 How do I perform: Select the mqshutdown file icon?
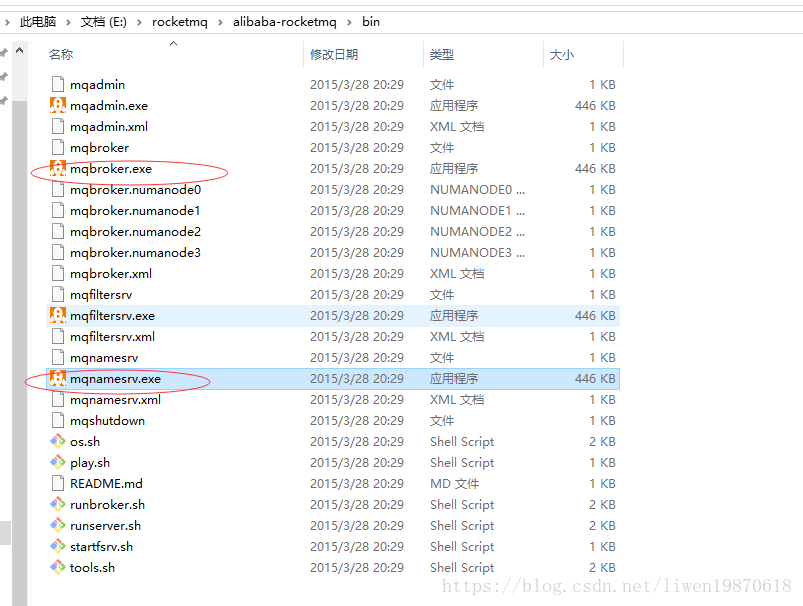pyautogui.click(x=58, y=421)
